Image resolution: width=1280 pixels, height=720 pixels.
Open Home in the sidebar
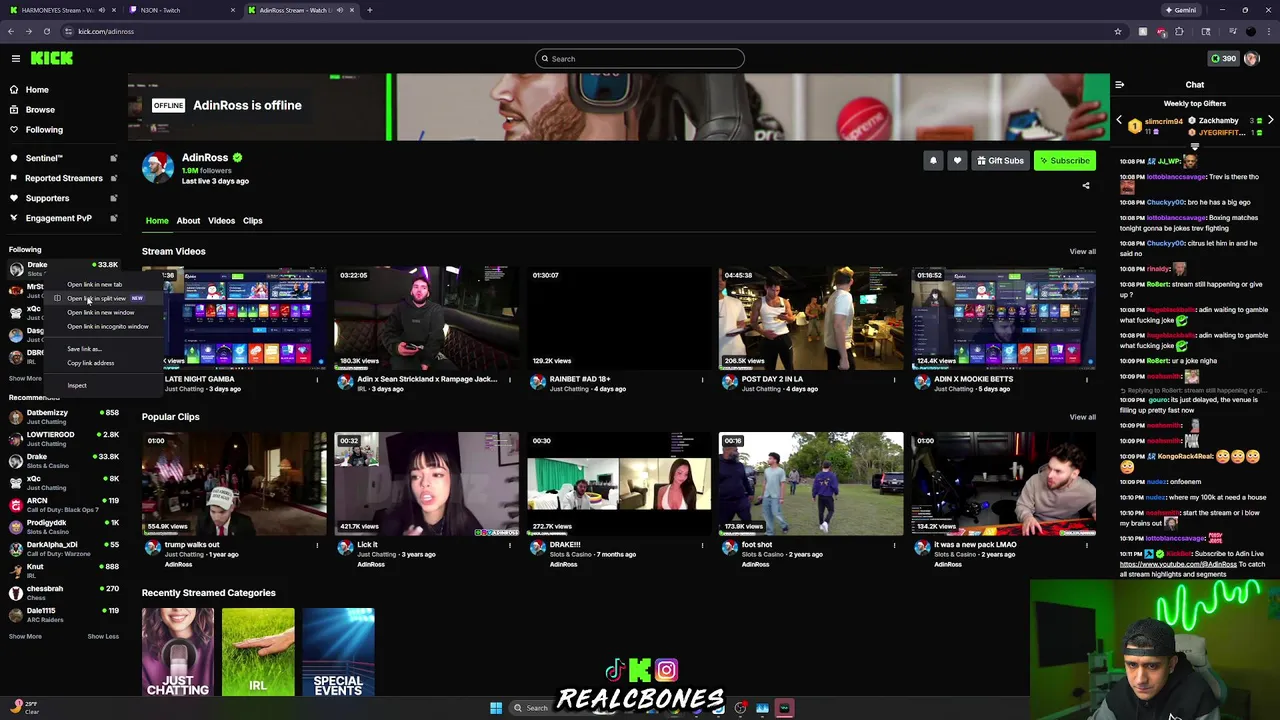point(37,89)
